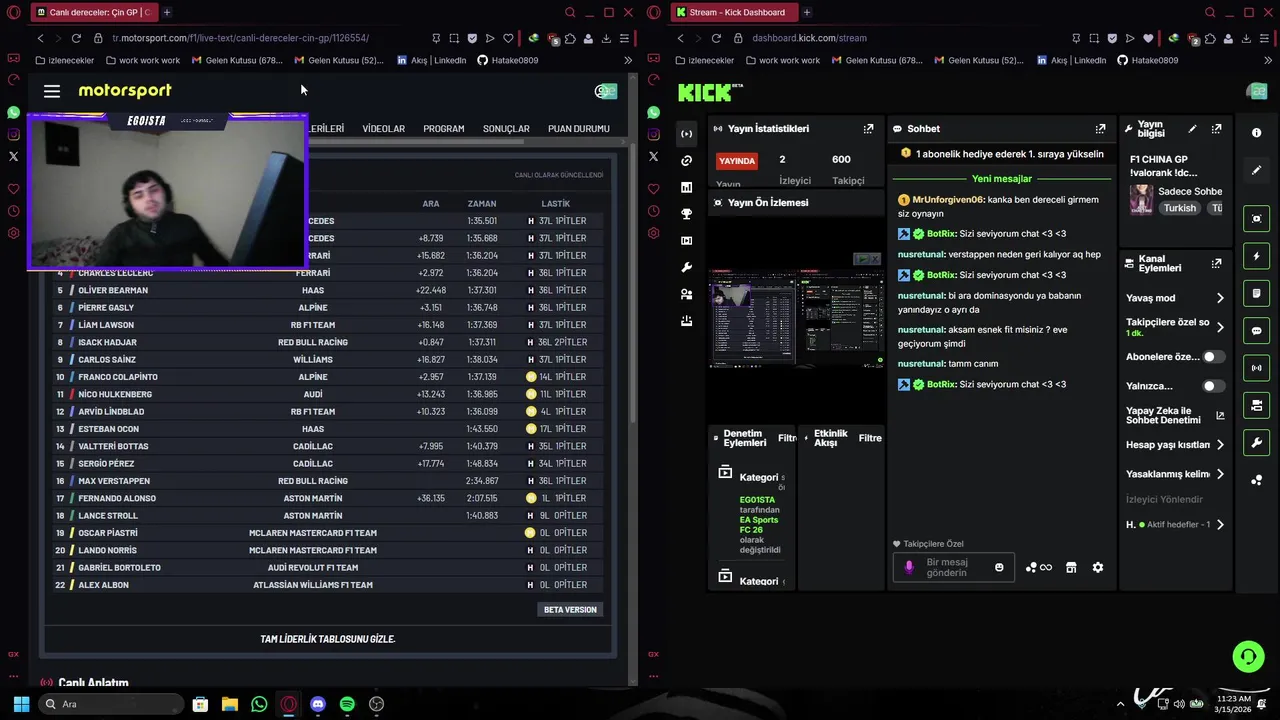The height and width of the screenshot is (720, 1280).
Task: Open Kick sidebar analytics chart icon
Action: point(686,187)
